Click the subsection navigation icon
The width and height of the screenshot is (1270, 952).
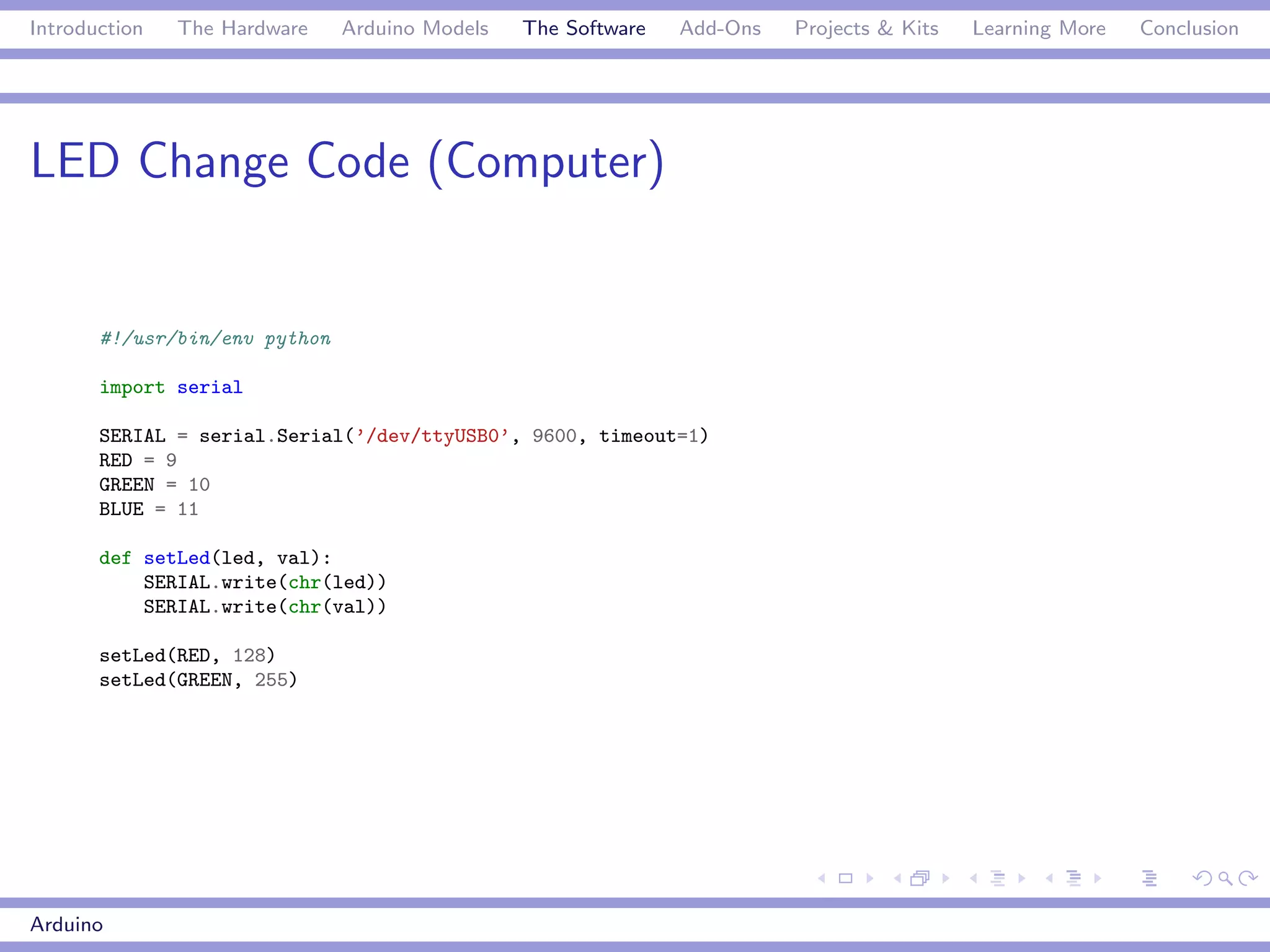coord(998,878)
